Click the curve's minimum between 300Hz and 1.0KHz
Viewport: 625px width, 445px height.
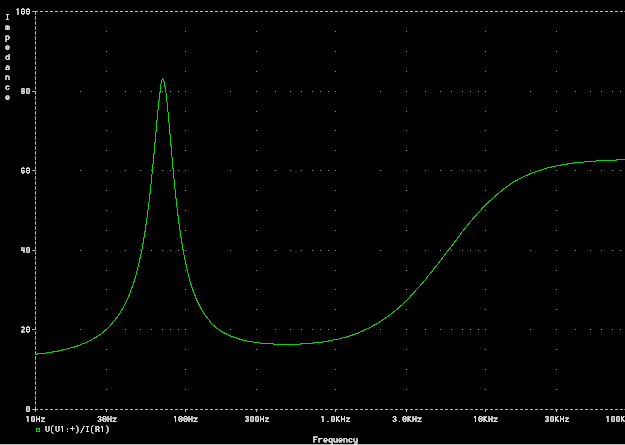coord(288,344)
